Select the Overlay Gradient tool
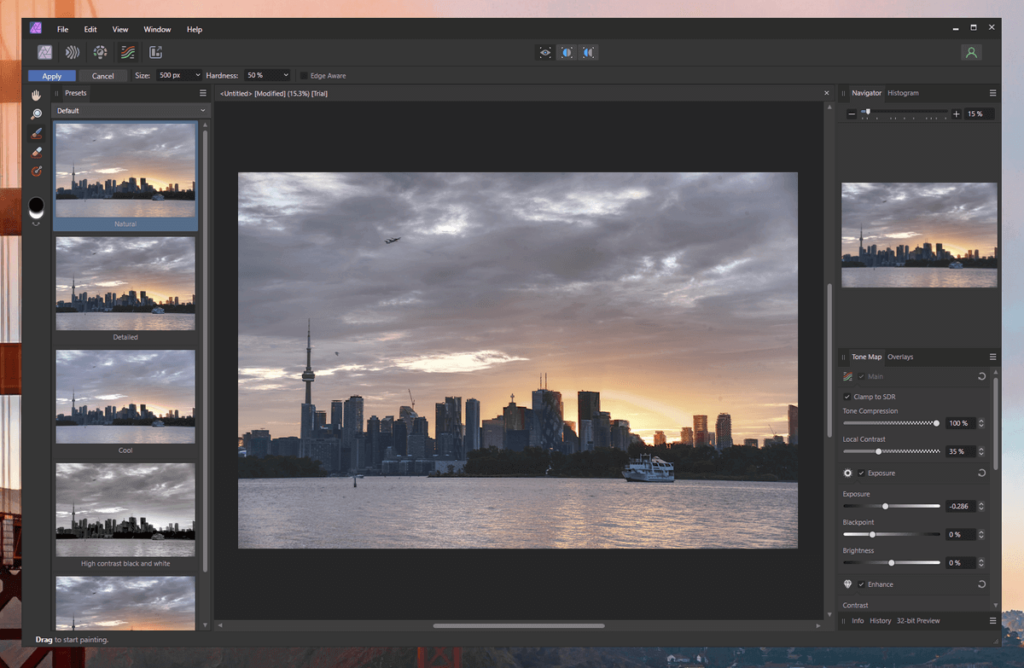 (x=36, y=171)
